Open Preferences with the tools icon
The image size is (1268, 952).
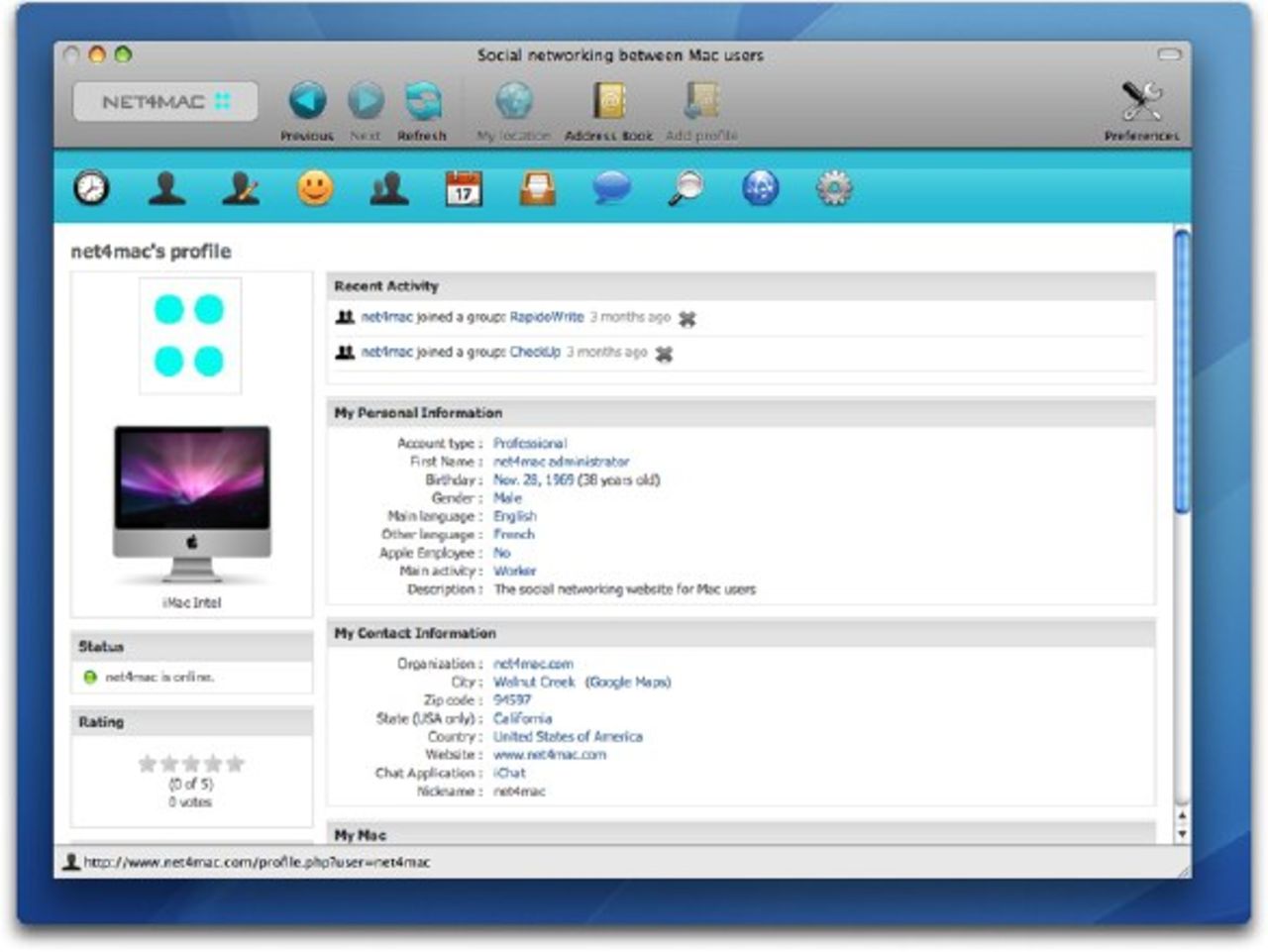pyautogui.click(x=1141, y=101)
